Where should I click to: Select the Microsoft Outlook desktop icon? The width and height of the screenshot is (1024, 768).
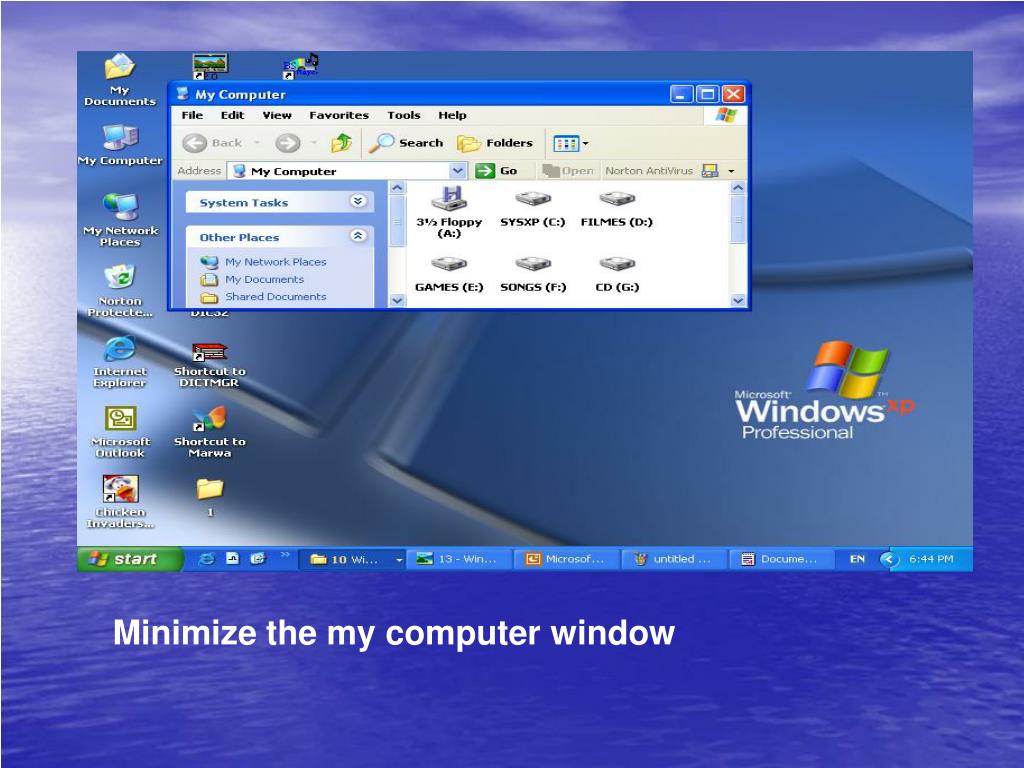pyautogui.click(x=120, y=432)
